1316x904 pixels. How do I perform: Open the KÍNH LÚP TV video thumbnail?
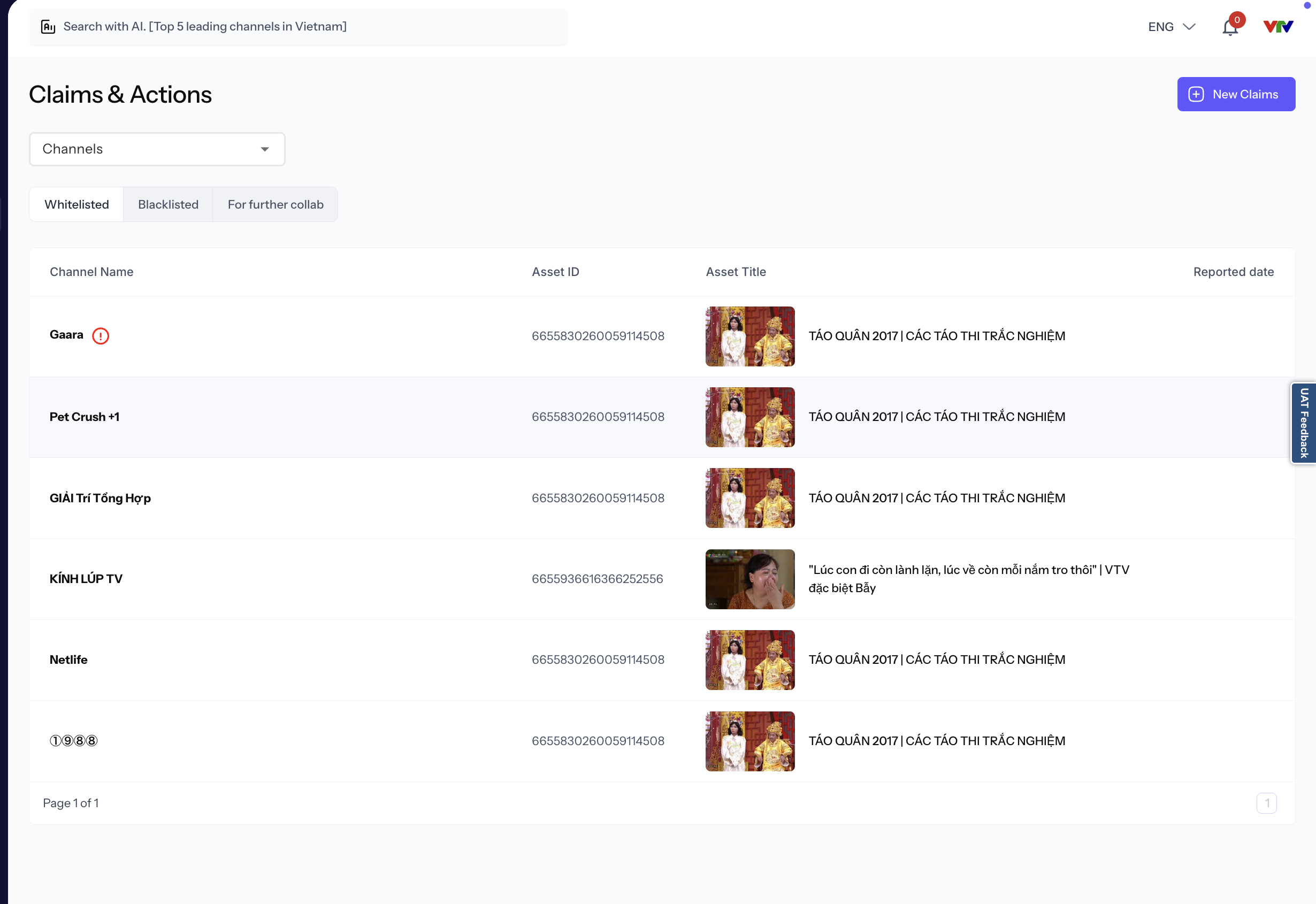[750, 579]
